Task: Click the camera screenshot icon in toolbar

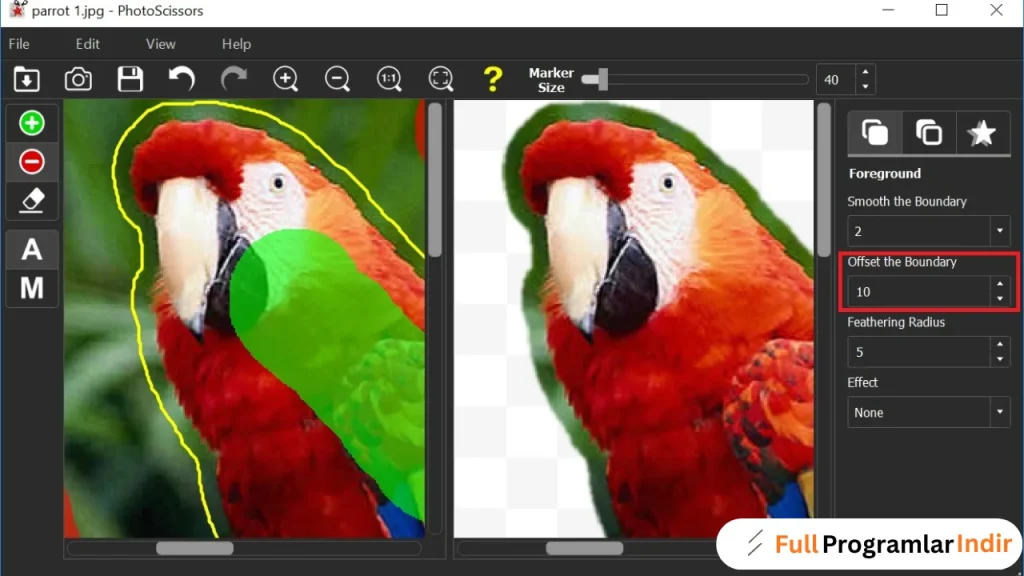Action: coord(78,80)
